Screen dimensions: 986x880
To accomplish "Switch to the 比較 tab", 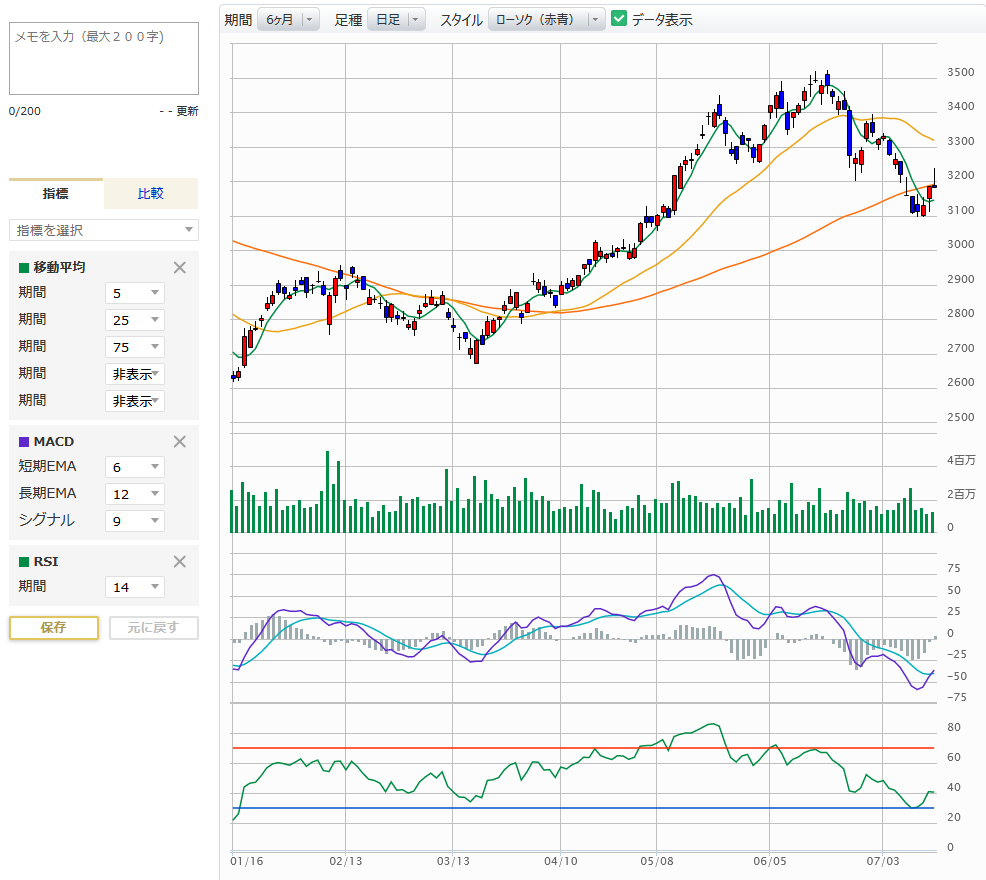I will (x=150, y=193).
